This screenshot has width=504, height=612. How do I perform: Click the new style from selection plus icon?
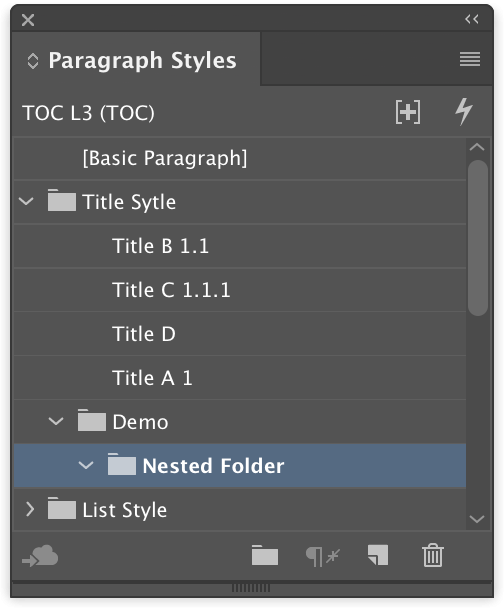click(x=408, y=112)
